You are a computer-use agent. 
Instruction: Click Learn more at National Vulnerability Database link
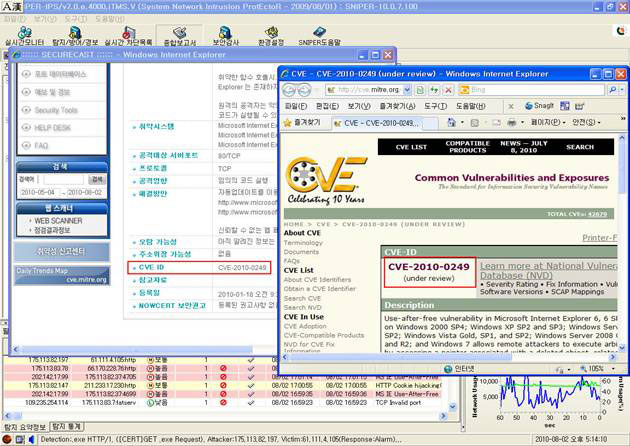[548, 270]
